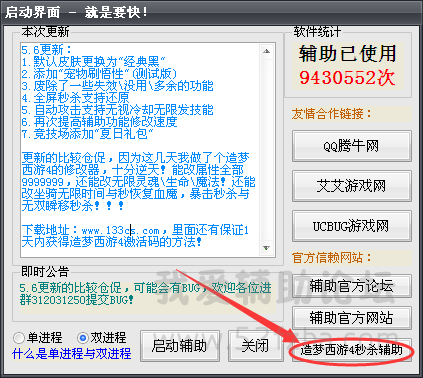Click the www.133cs.com address in the update text
This screenshot has width=423, height=378.
(x=121, y=230)
